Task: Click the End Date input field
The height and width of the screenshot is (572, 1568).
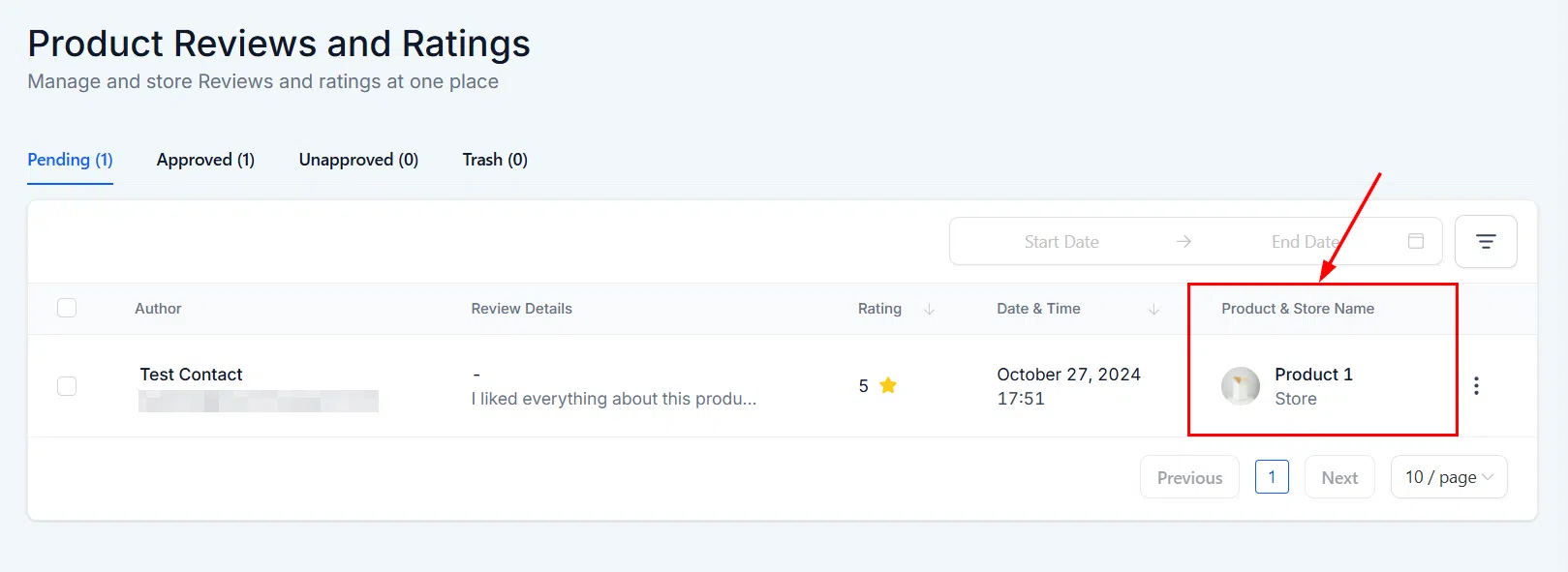Action: (1307, 242)
